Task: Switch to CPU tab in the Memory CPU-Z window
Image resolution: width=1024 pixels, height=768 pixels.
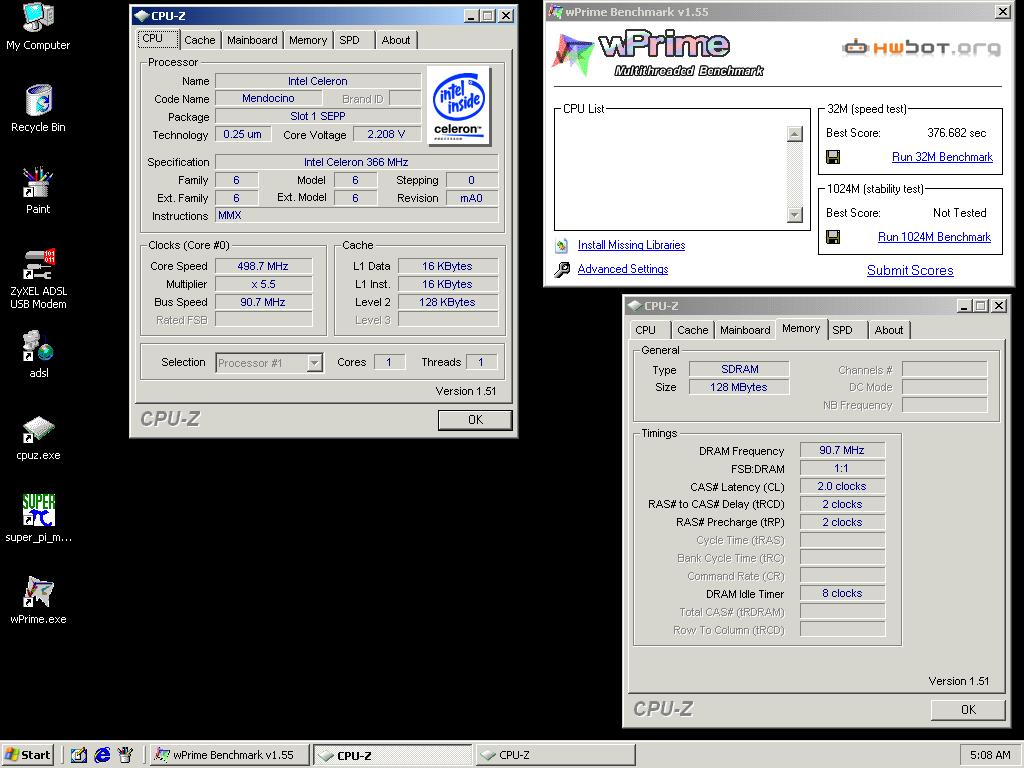Action: 645,330
